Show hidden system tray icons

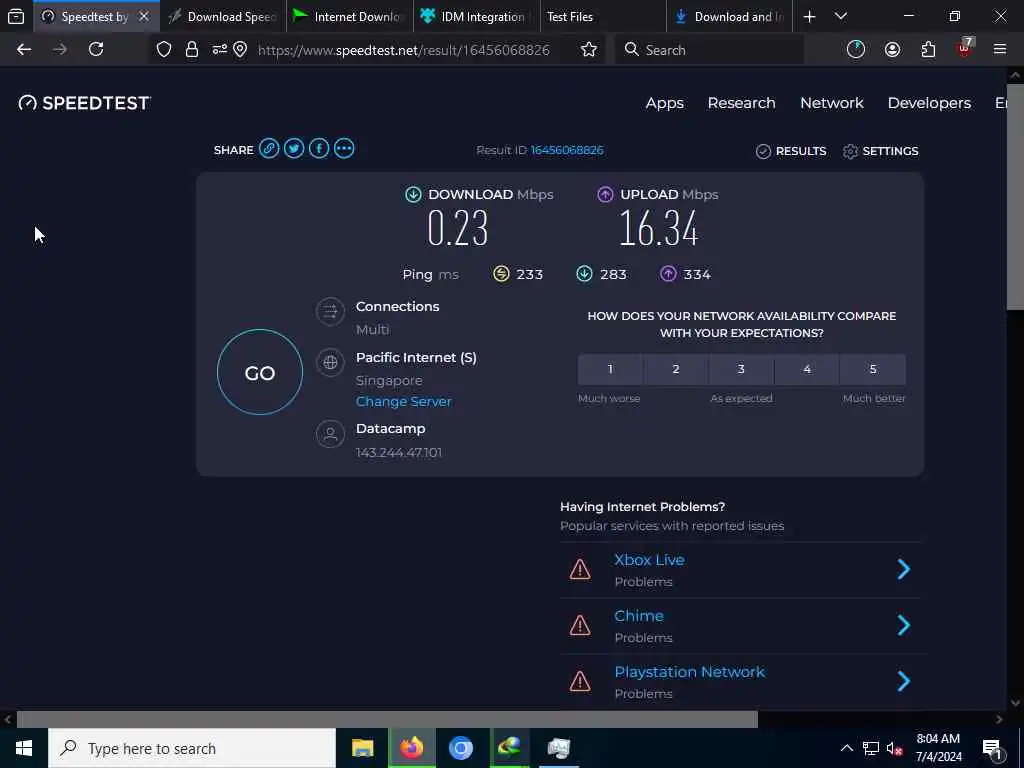coord(846,748)
